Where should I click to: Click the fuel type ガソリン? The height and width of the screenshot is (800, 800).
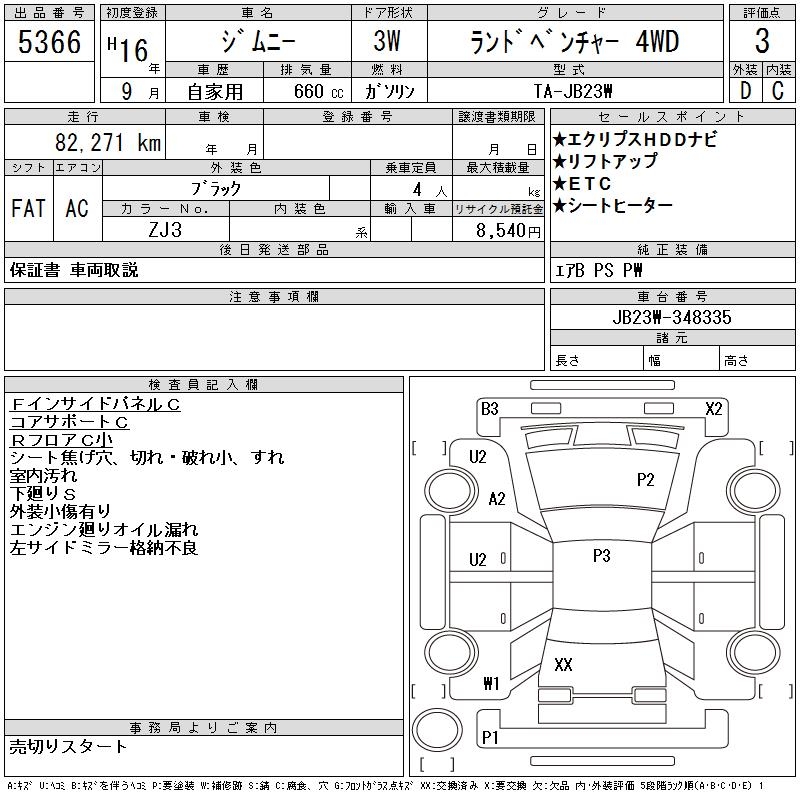click(389, 91)
